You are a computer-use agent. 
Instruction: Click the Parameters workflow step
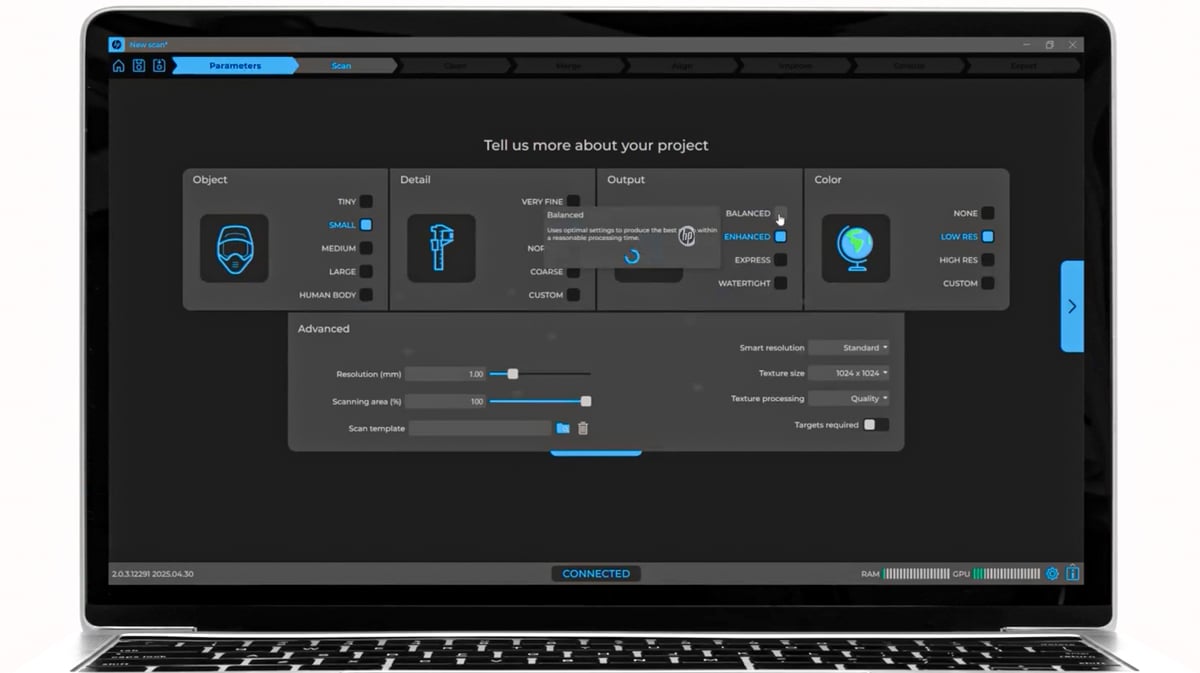[x=235, y=66]
